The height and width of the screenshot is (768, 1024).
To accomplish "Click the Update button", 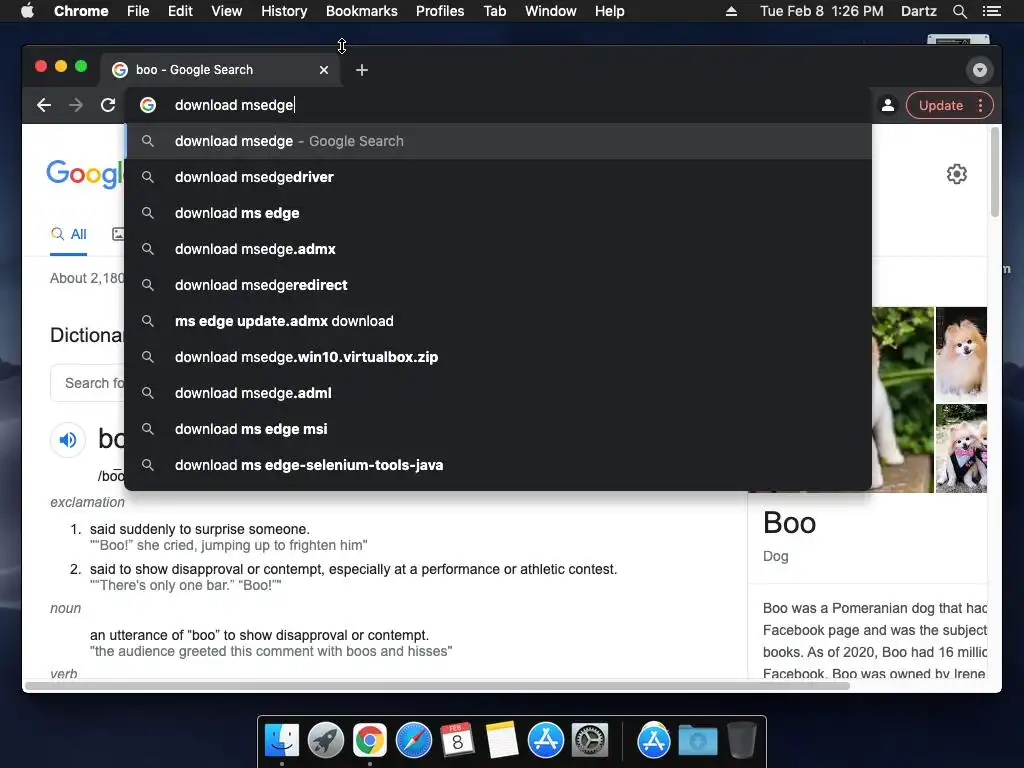I will pyautogui.click(x=940, y=106).
